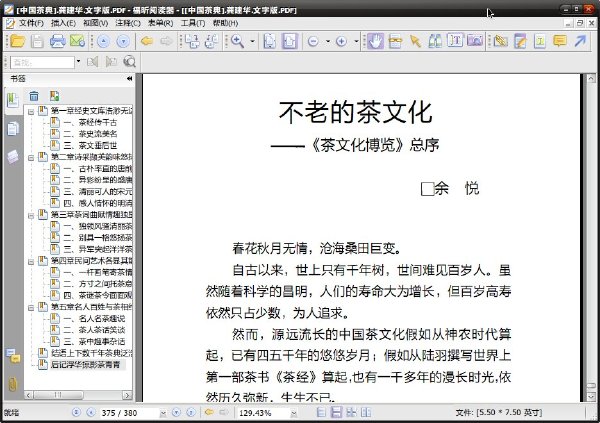
Task: Click the grey next view arrow in the toolbar
Action: (166, 41)
